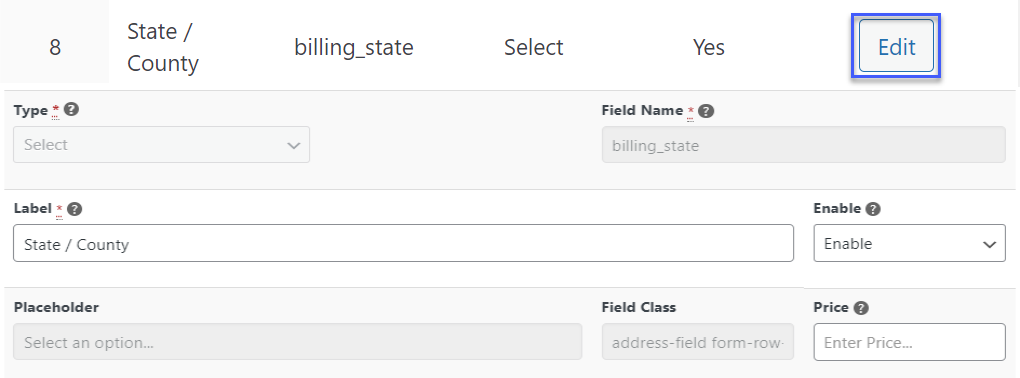The image size is (1020, 378).
Task: Click the Select type cell in row 8
Action: click(533, 47)
